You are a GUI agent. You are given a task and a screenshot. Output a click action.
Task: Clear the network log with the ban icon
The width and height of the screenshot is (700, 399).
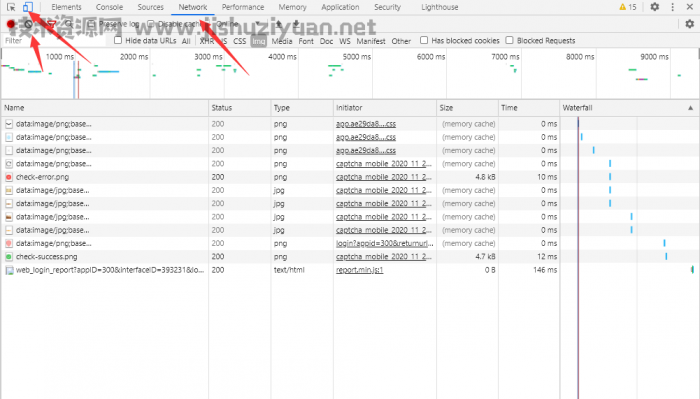pos(28,24)
